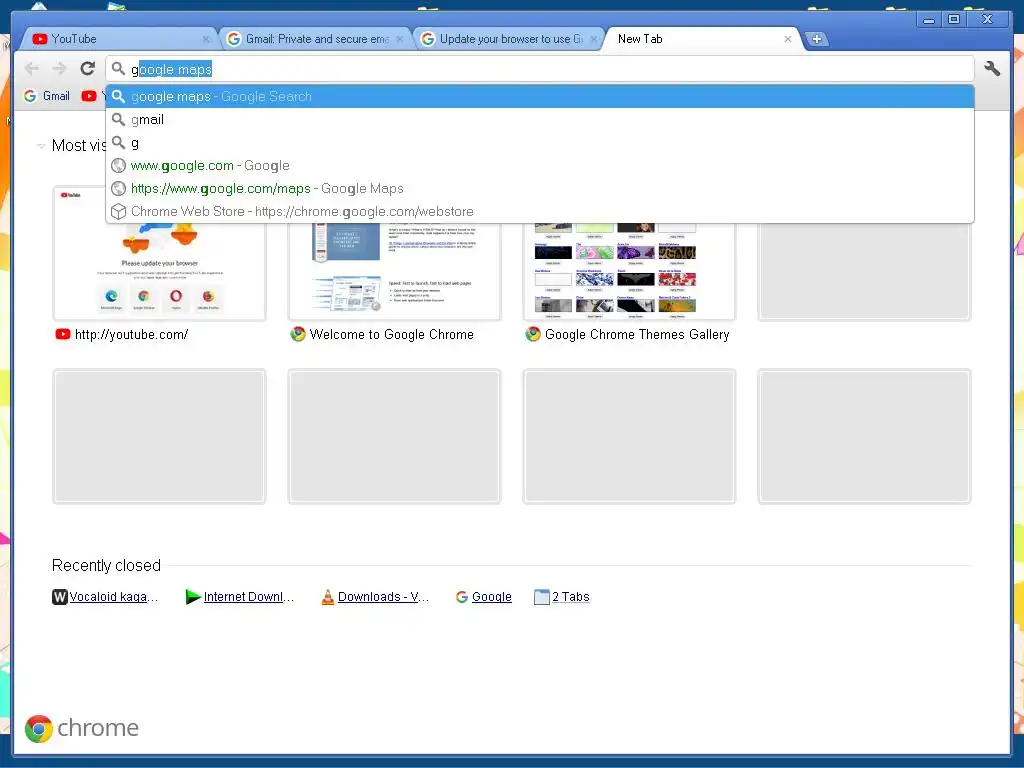Click green arrow icon of Internet Downl...
Viewport: 1024px width, 768px height.
click(x=193, y=597)
